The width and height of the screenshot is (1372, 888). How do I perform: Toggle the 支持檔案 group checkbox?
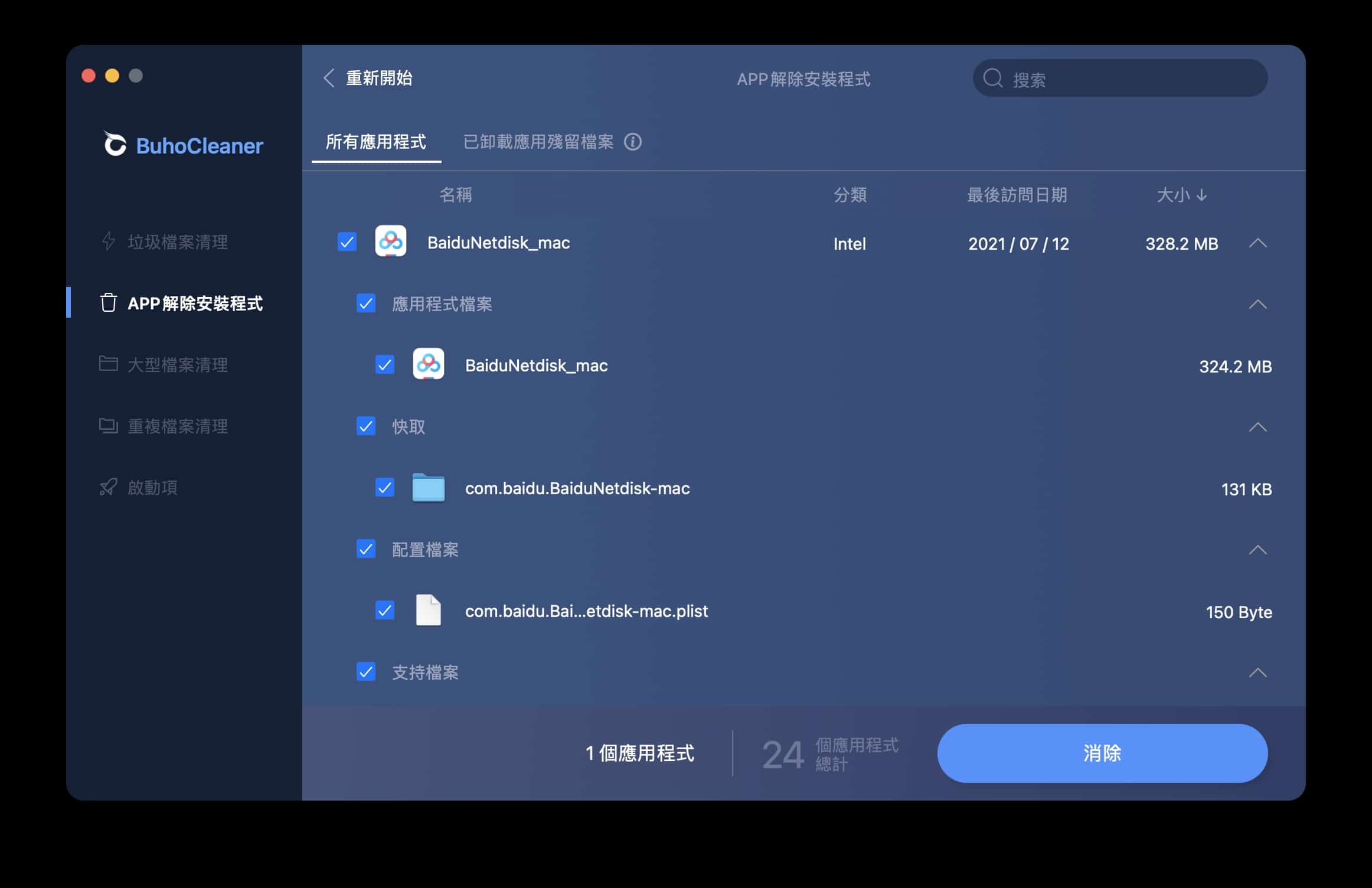click(x=366, y=671)
